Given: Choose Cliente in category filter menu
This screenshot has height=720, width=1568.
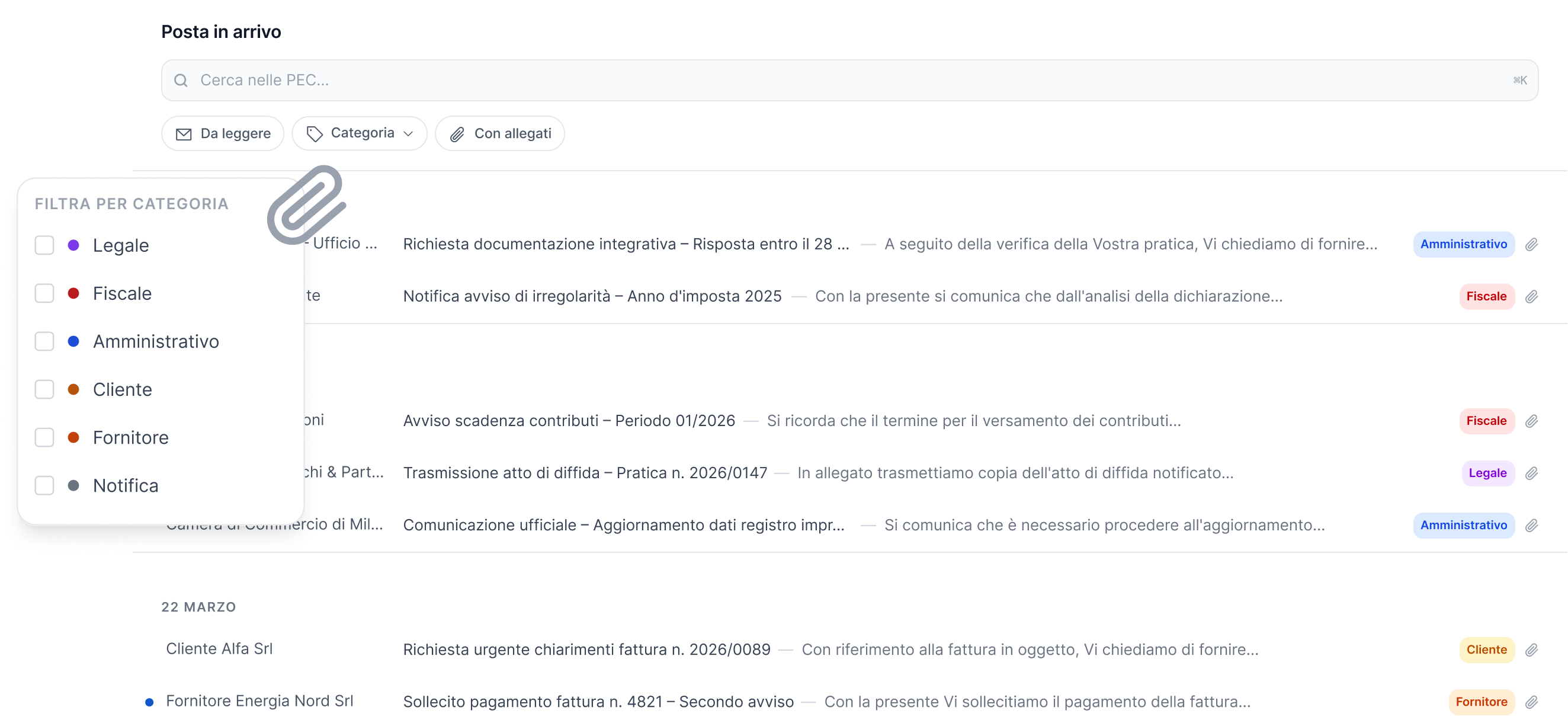Looking at the screenshot, I should tap(123, 390).
